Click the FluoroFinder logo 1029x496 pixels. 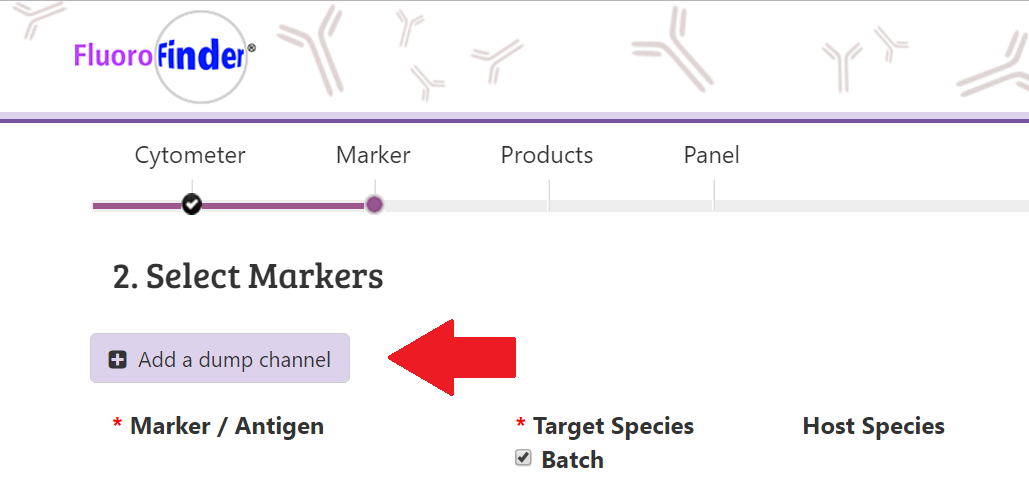[165, 55]
